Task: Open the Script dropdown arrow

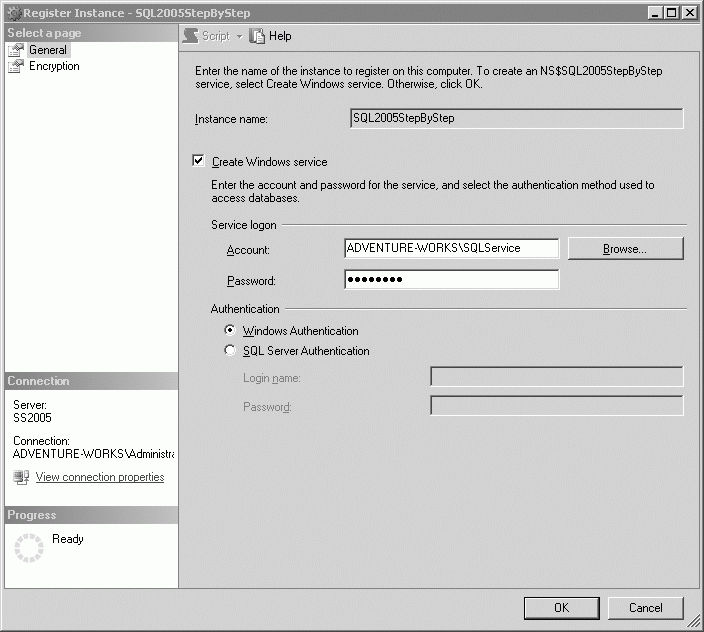Action: (x=240, y=36)
